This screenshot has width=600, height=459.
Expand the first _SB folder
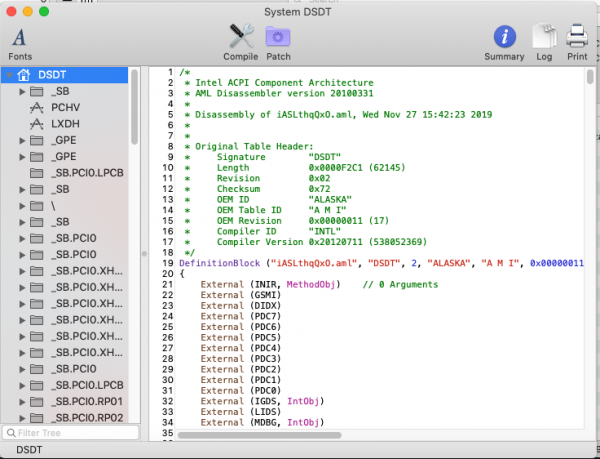coord(23,91)
